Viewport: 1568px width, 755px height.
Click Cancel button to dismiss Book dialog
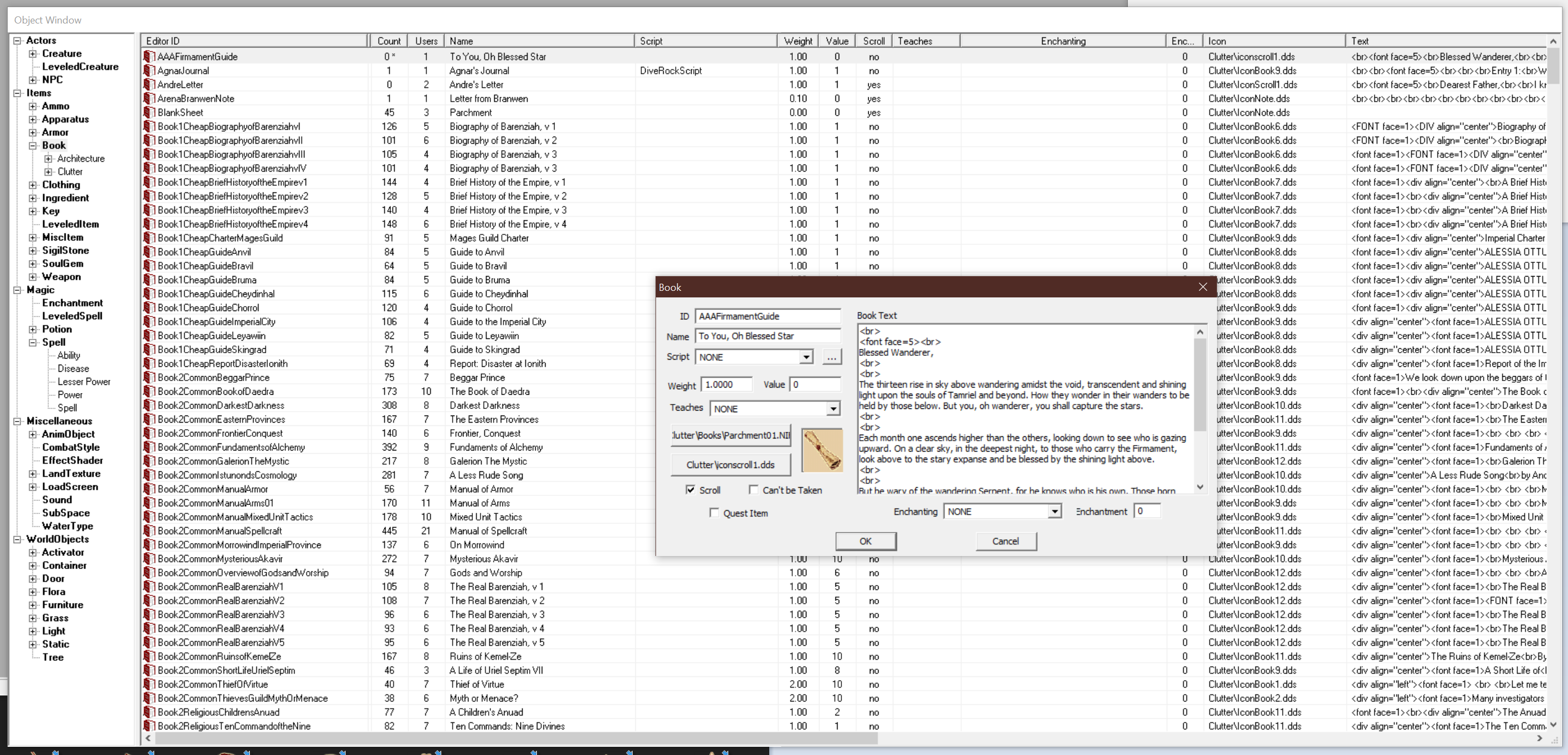[x=1005, y=540]
